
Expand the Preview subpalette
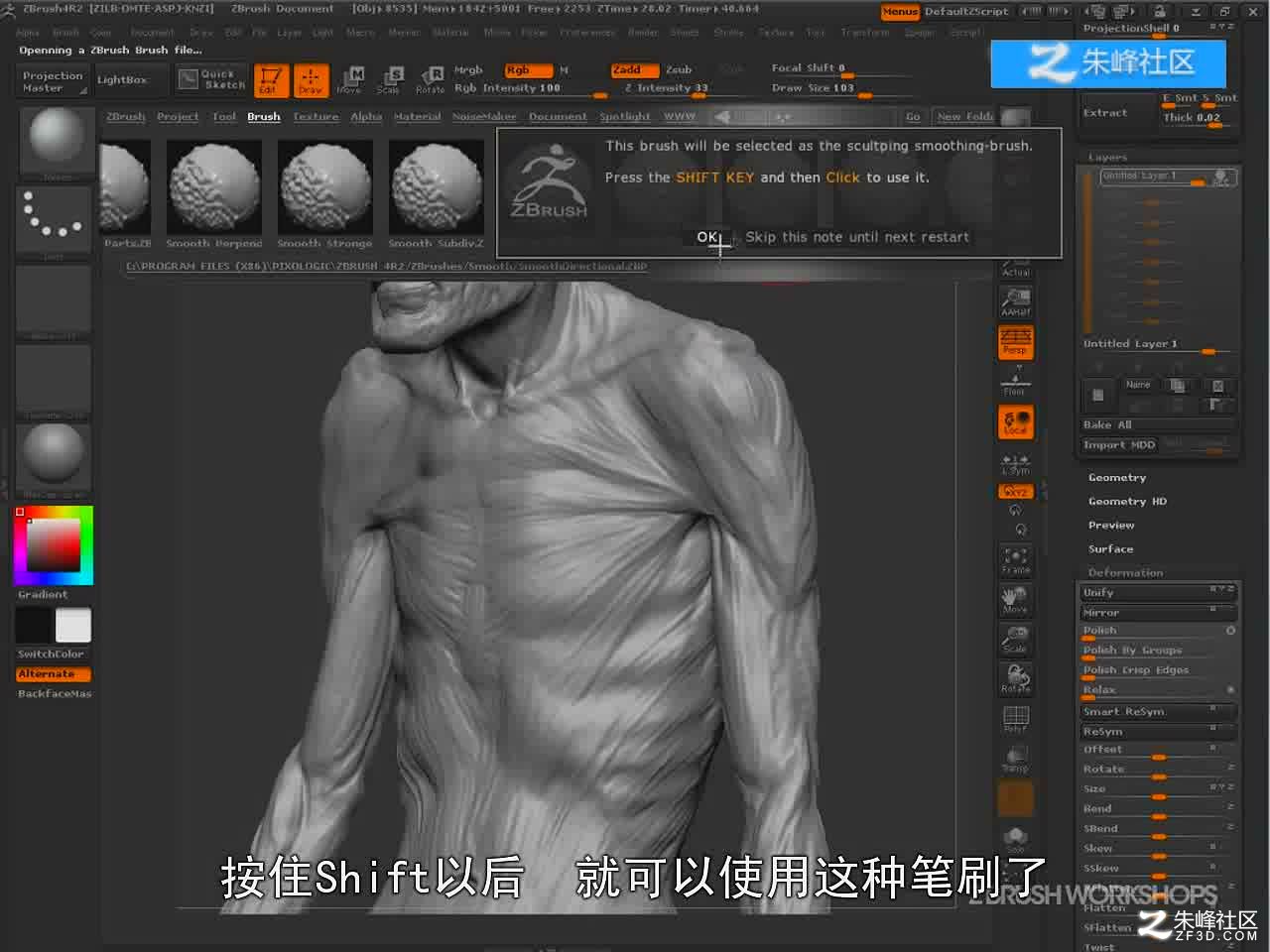tap(1111, 526)
